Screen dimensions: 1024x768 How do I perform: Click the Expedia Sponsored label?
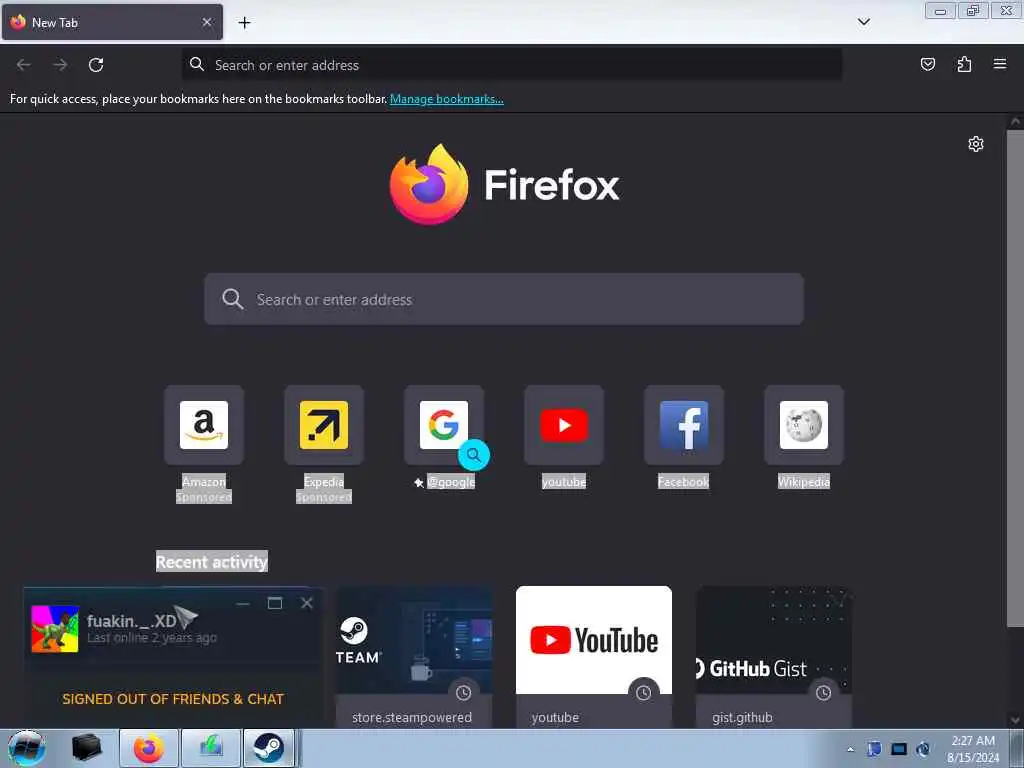pyautogui.click(x=324, y=498)
